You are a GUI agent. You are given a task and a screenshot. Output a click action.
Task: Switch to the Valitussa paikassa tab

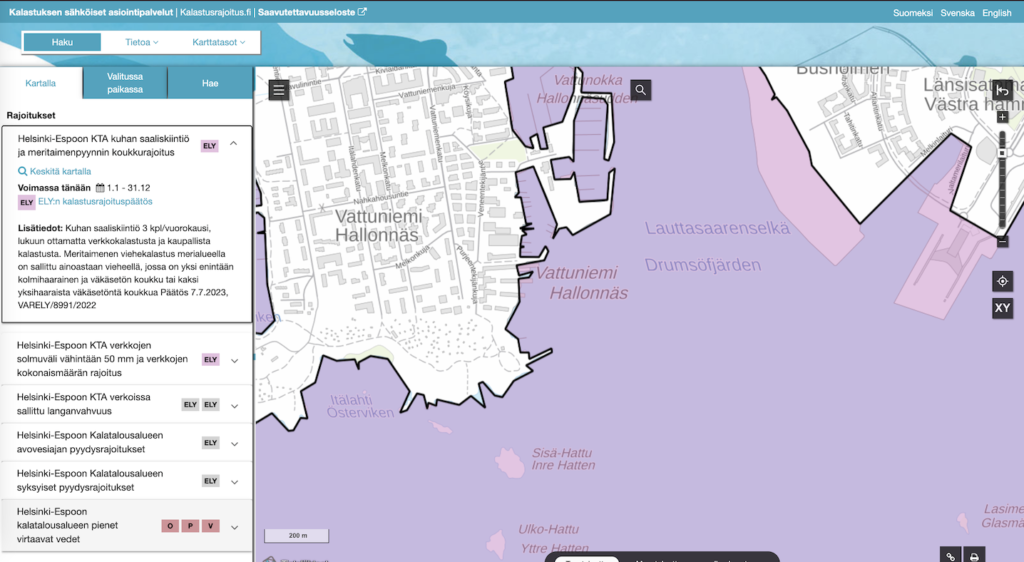click(x=125, y=83)
